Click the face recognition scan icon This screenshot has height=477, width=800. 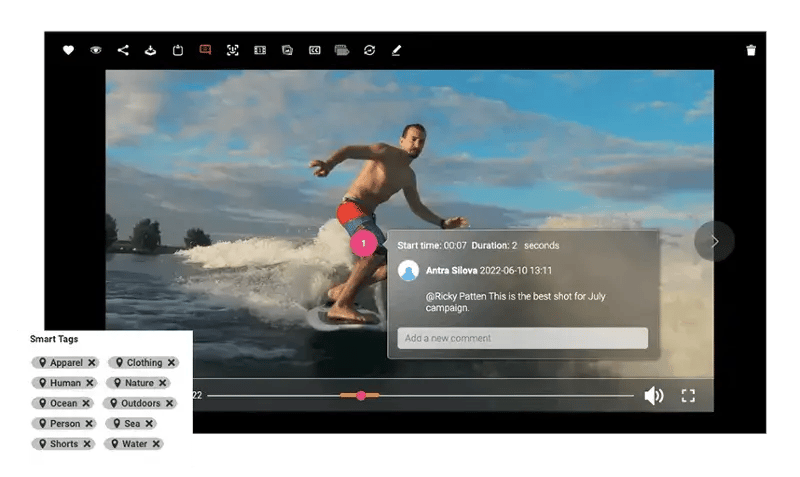232,50
